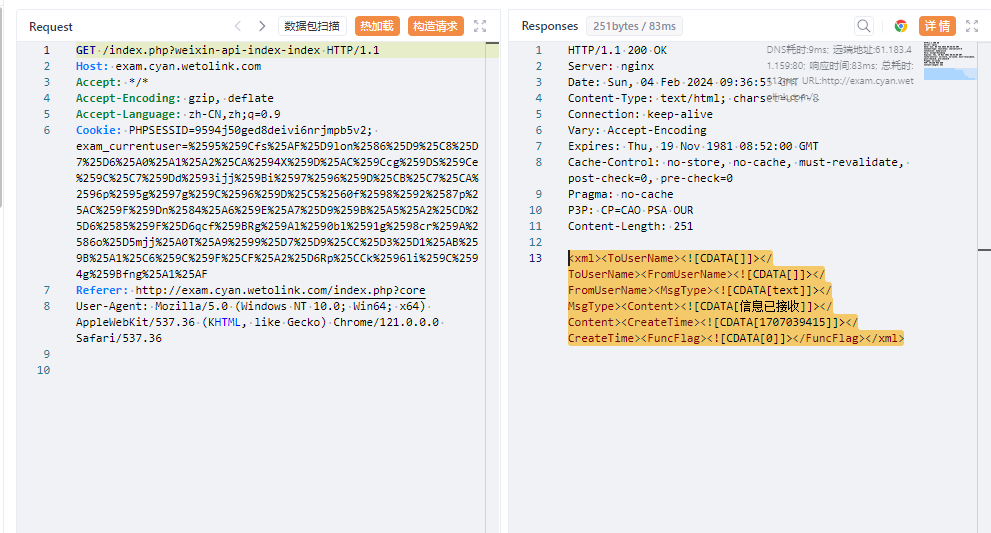Click the Safari/537.36 line in User-Agent

coord(119,338)
